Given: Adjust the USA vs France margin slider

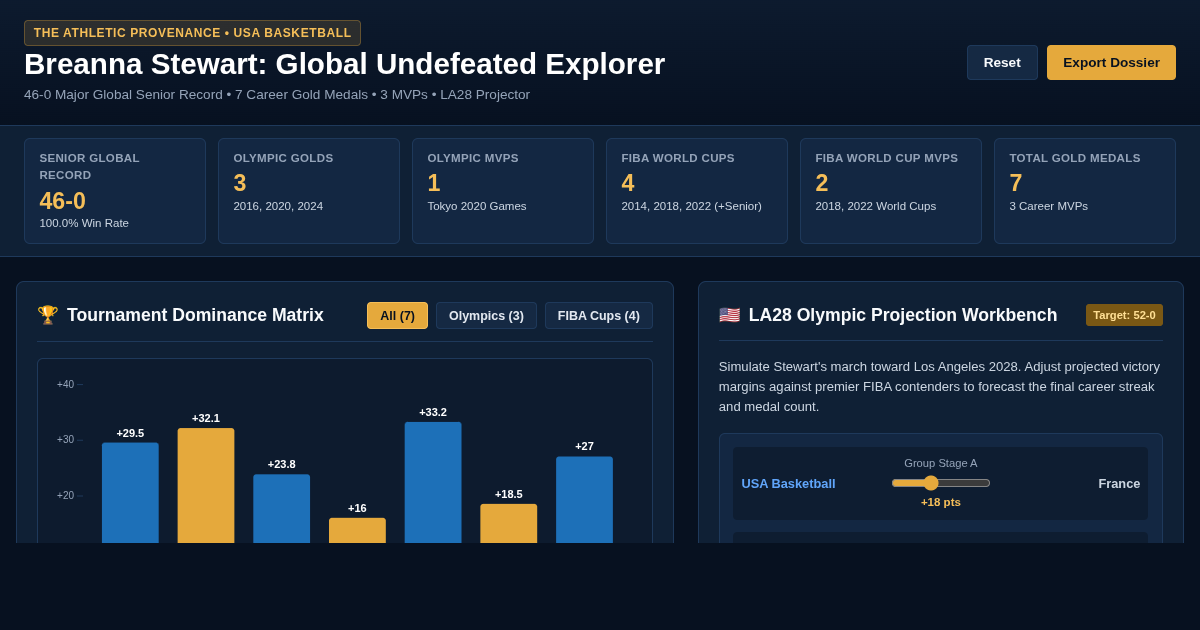Looking at the screenshot, I should 941,483.
